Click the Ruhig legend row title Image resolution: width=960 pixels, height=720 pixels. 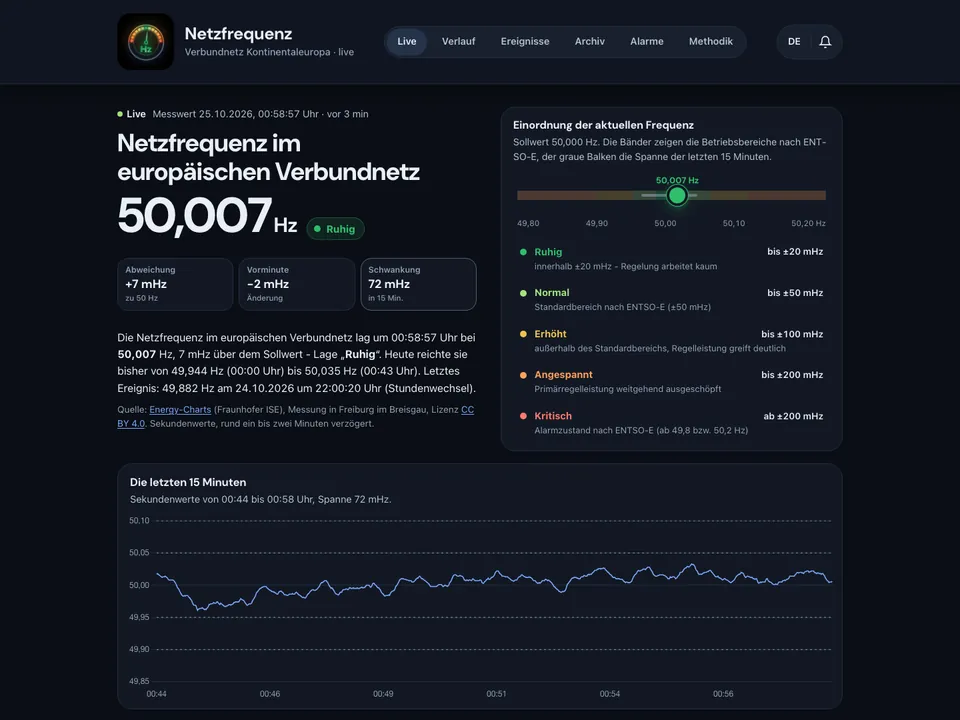click(548, 252)
